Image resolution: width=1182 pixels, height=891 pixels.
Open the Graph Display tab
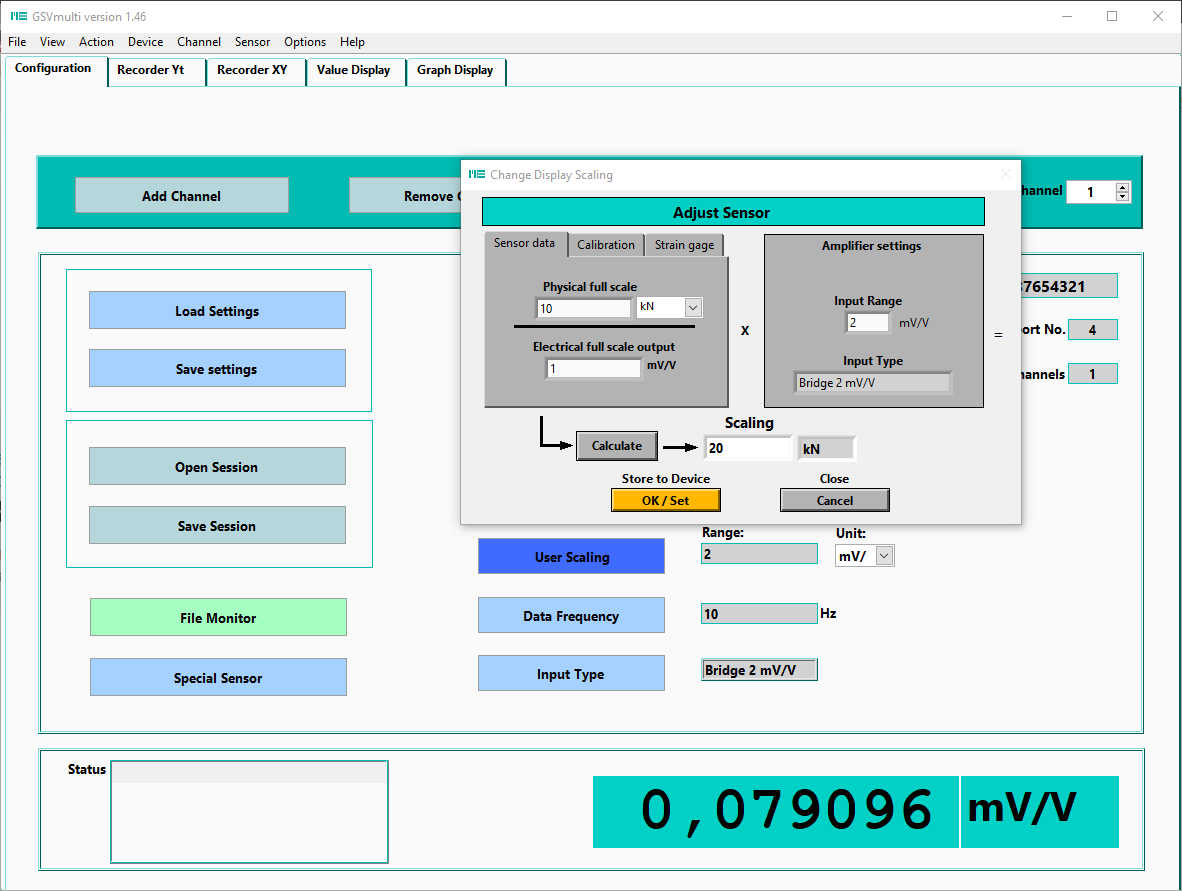click(455, 70)
